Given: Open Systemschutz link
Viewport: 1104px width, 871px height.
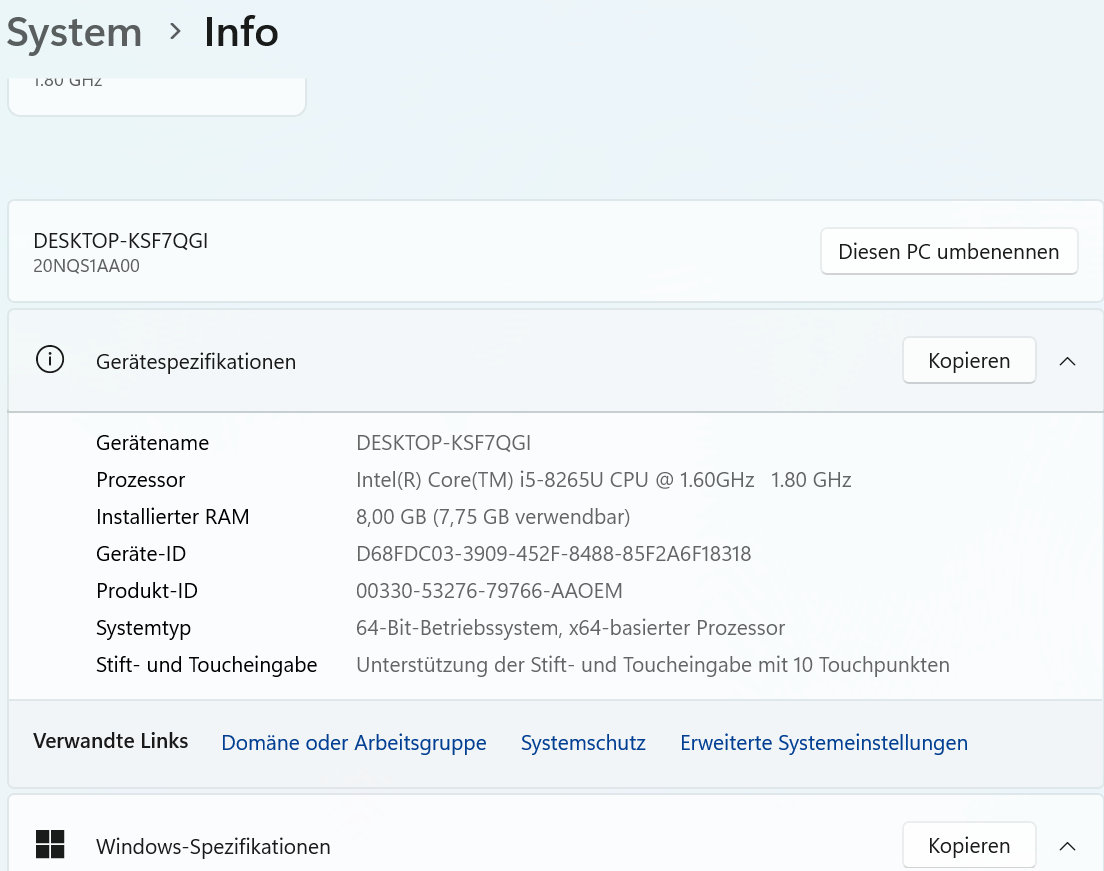Looking at the screenshot, I should pyautogui.click(x=583, y=743).
